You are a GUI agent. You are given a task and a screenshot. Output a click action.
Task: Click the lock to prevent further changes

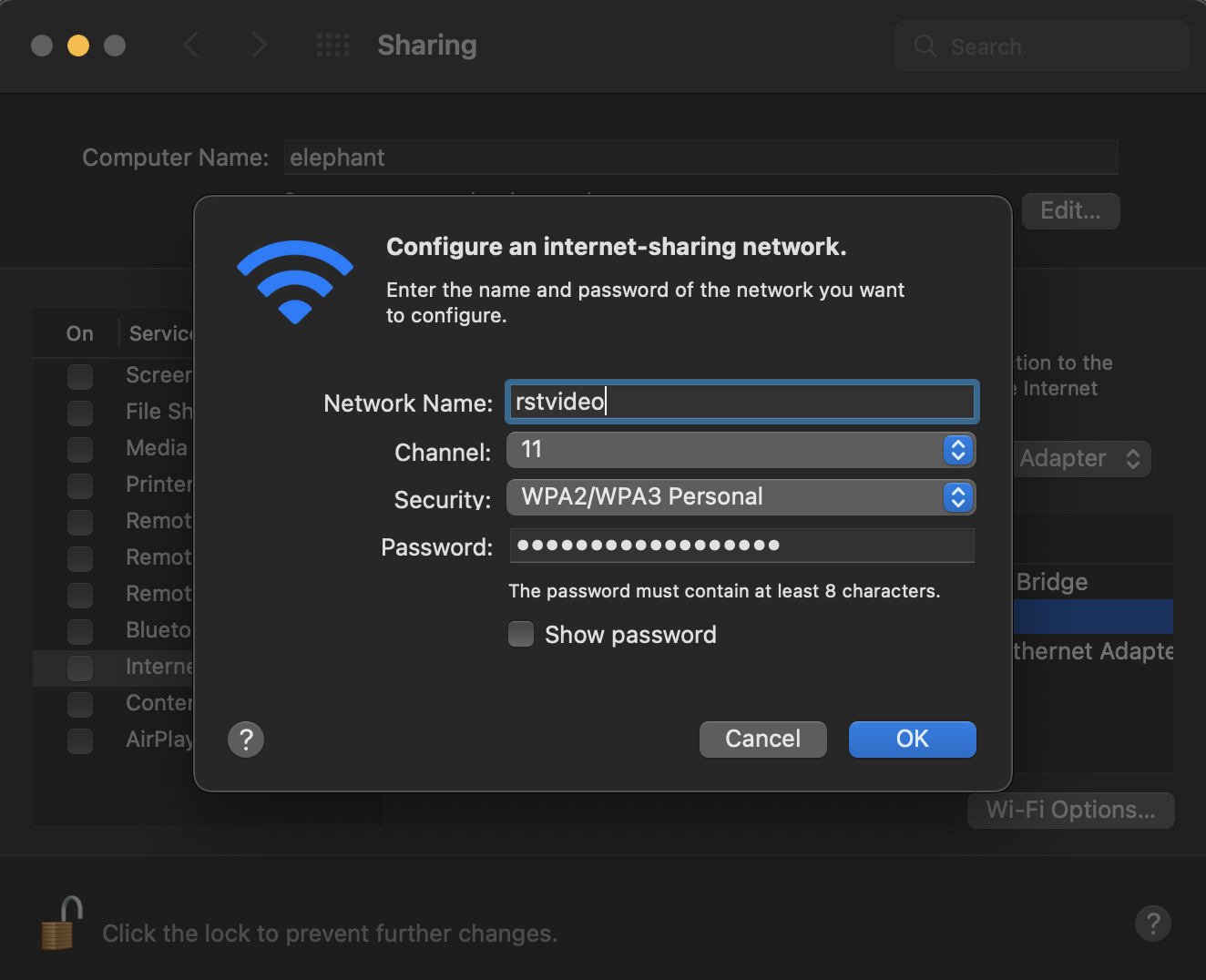click(x=59, y=923)
